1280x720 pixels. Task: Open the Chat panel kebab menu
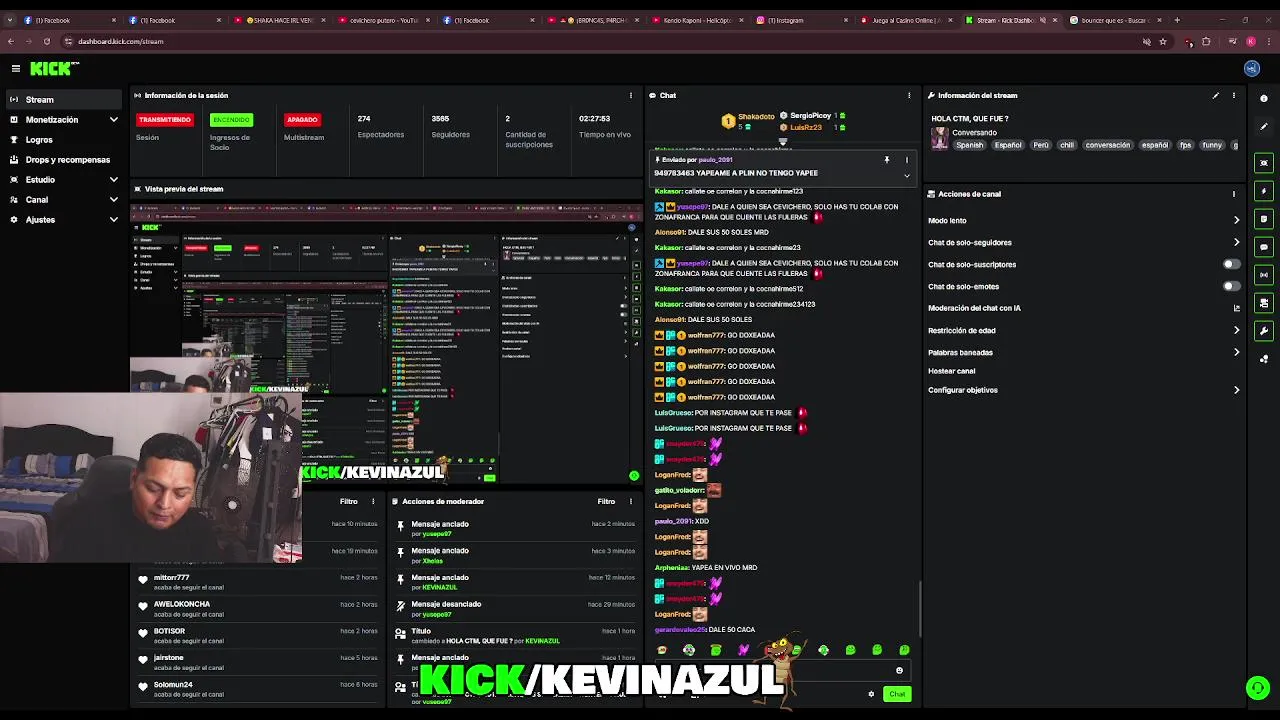point(909,96)
